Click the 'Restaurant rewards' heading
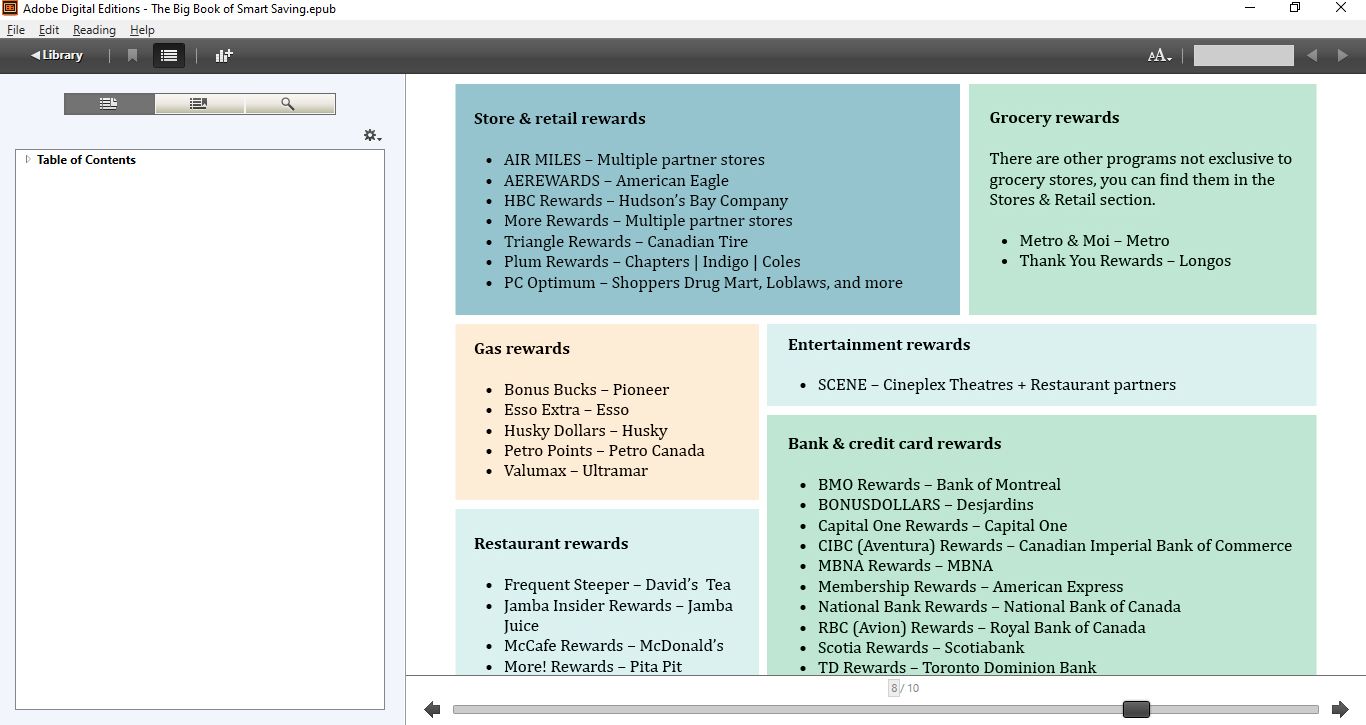 pyautogui.click(x=551, y=543)
